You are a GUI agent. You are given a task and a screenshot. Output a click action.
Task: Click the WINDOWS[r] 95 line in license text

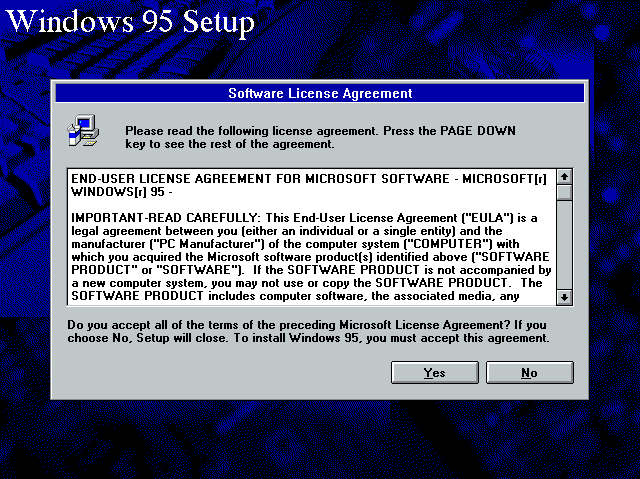click(122, 192)
